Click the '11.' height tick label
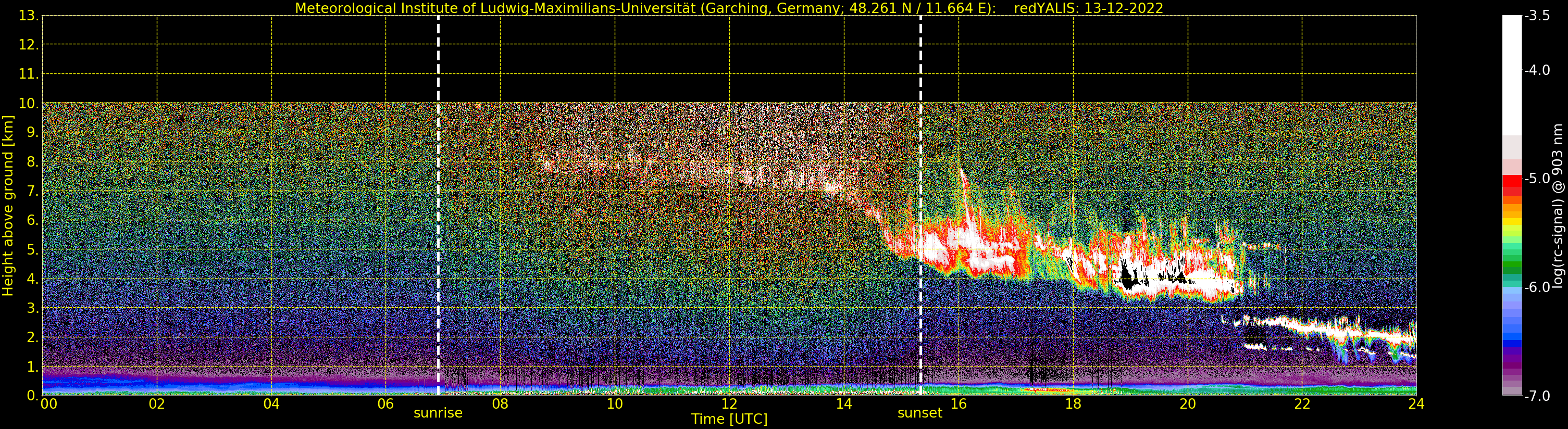 [29, 74]
